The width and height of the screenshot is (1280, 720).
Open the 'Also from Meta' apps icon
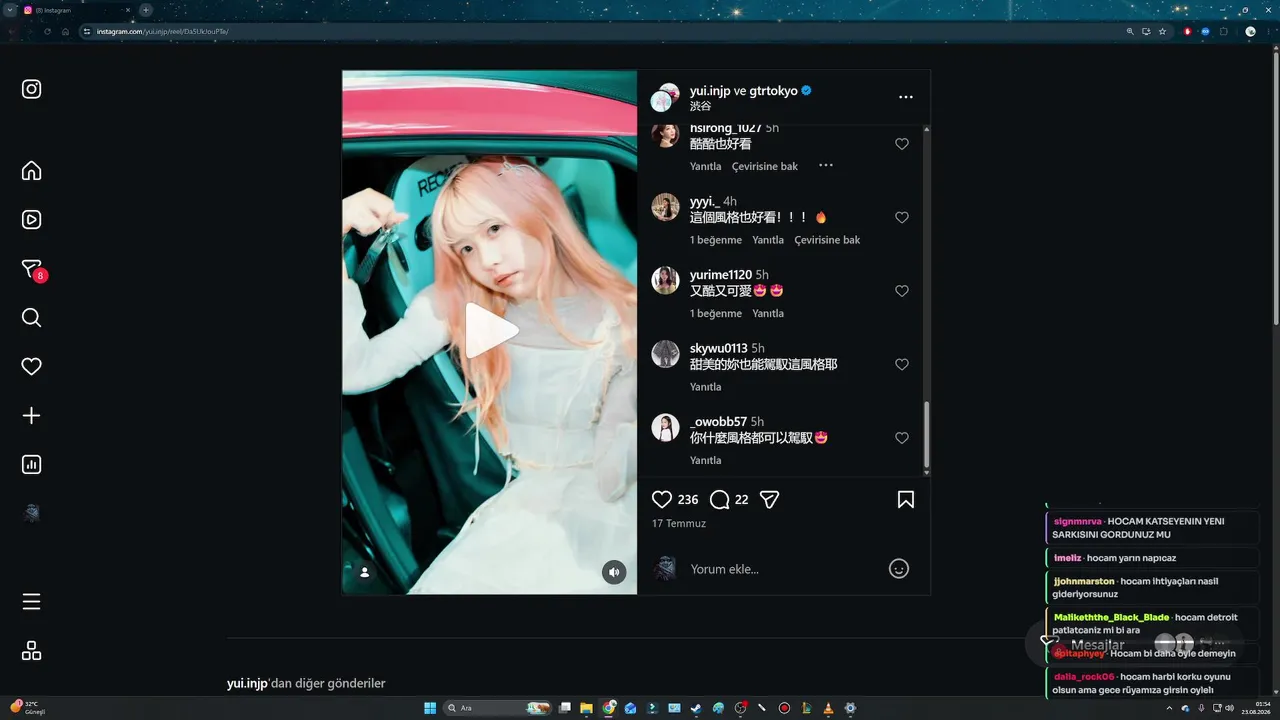pos(32,651)
